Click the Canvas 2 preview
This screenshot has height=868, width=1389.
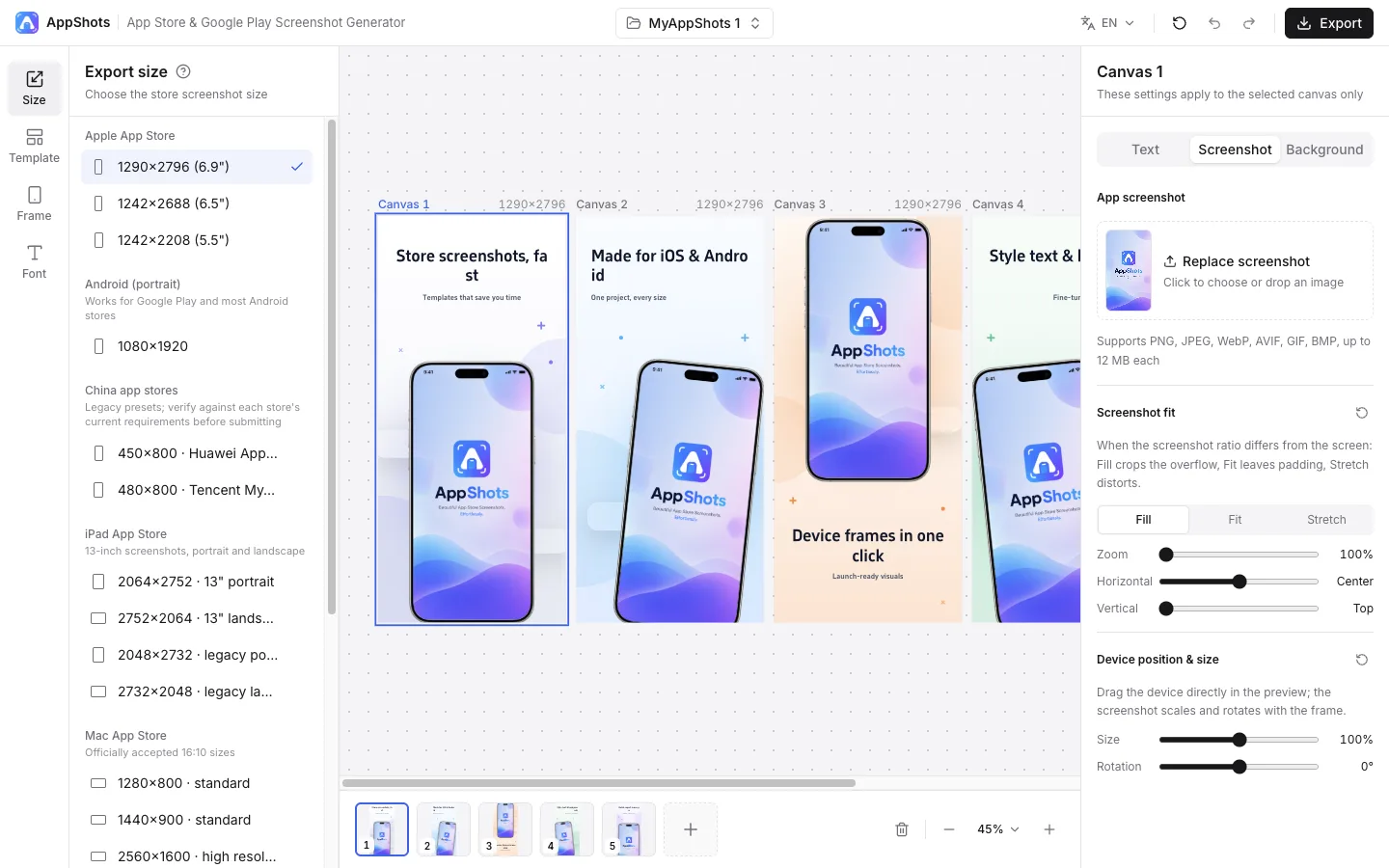[x=669, y=420]
